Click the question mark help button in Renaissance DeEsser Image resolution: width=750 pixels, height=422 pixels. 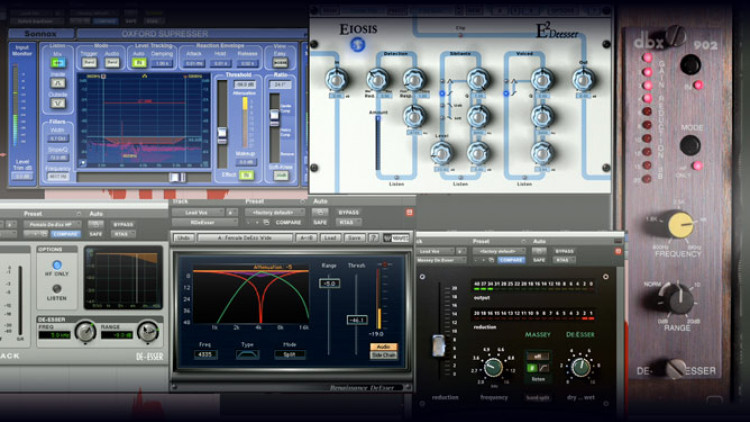pos(374,238)
